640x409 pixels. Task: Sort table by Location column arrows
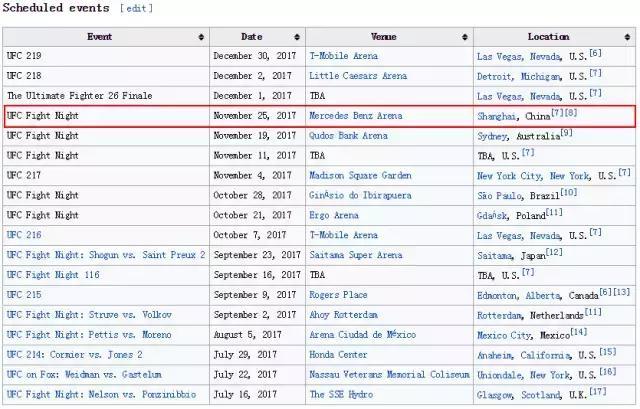pos(627,37)
